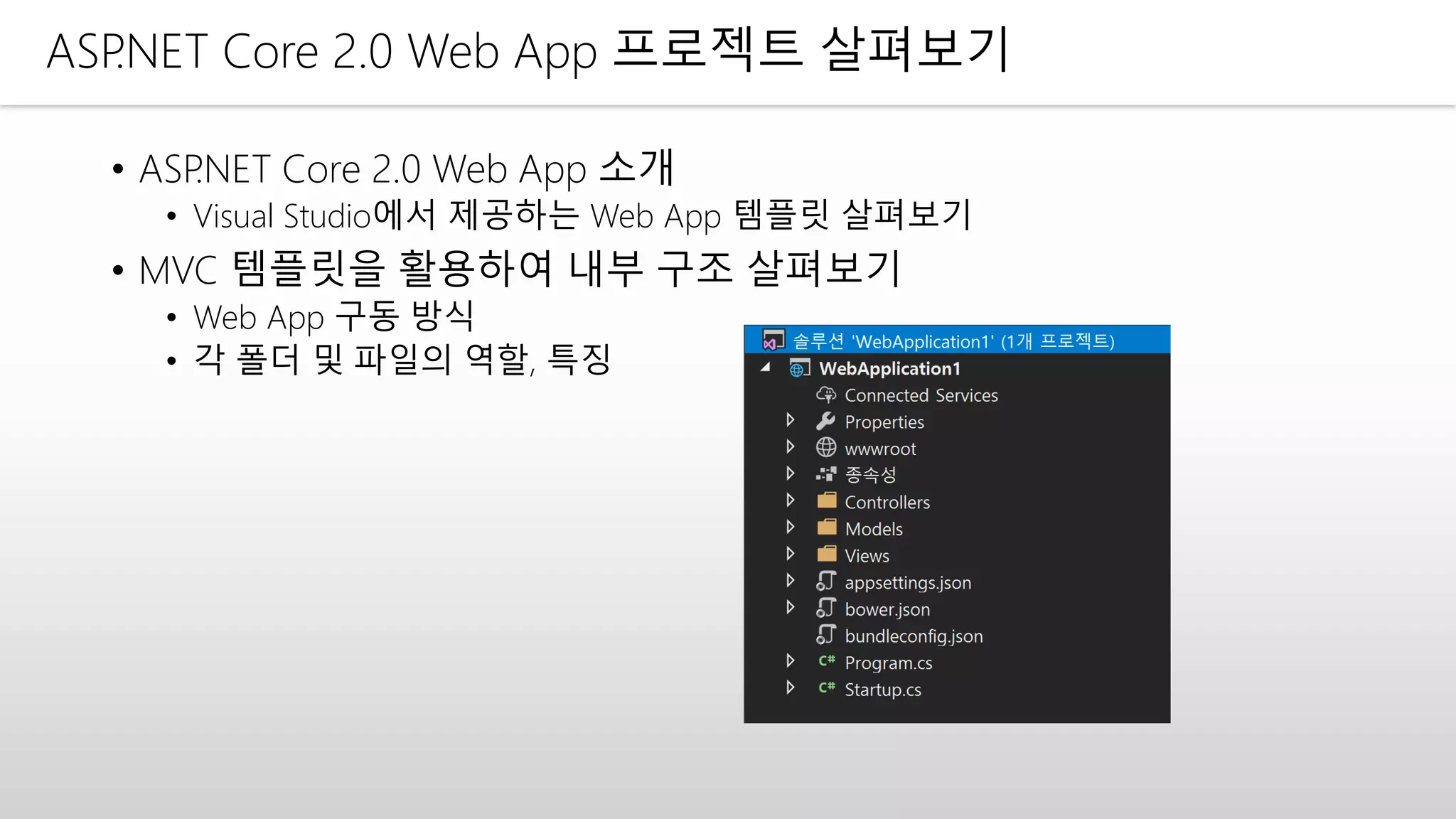The width and height of the screenshot is (1456, 819).
Task: Expand the appsettings.json arrow
Action: (791, 580)
